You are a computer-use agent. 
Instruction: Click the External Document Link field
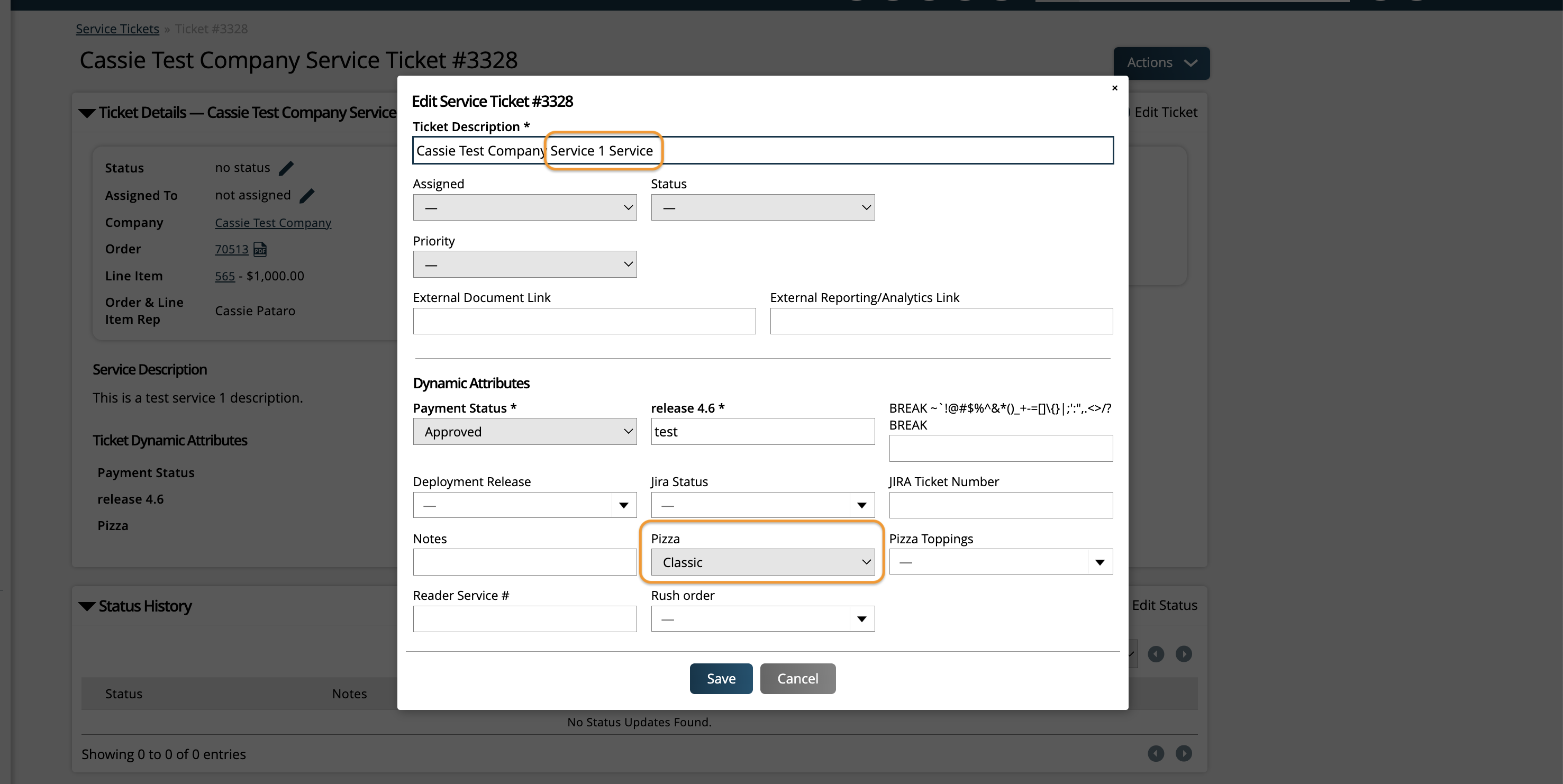click(584, 321)
